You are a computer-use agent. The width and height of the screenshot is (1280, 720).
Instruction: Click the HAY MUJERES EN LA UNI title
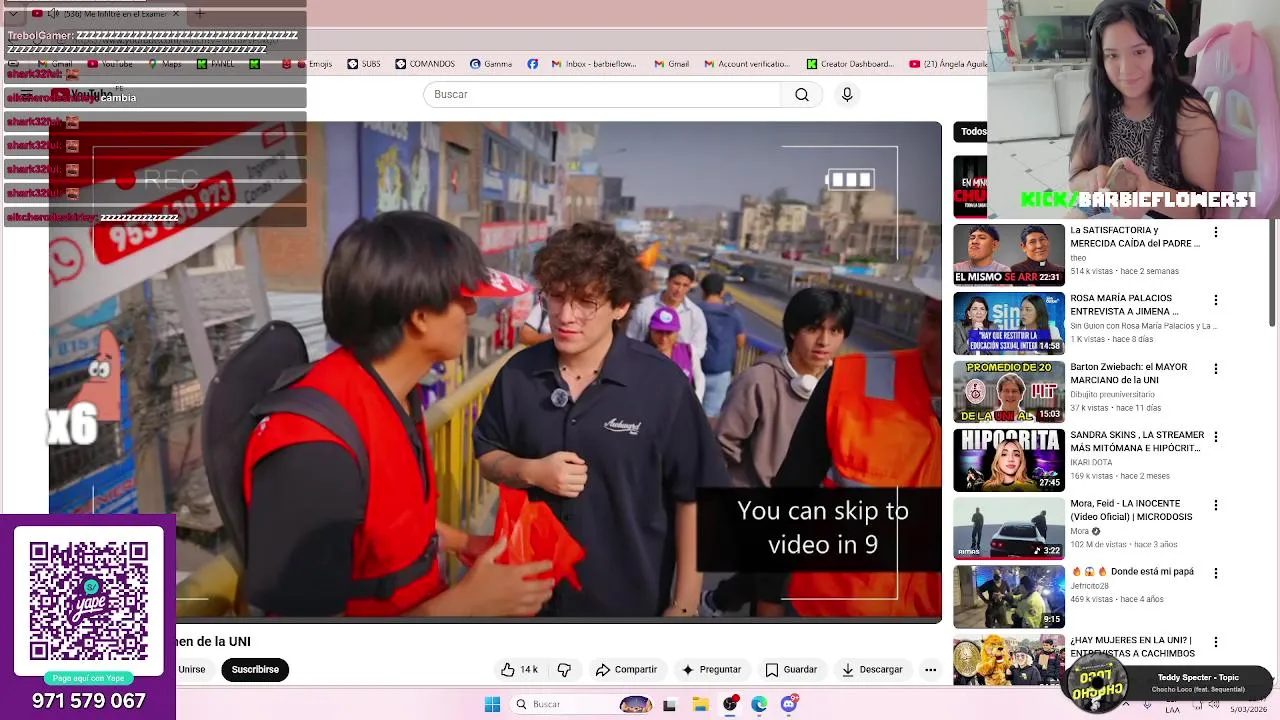coord(1131,646)
